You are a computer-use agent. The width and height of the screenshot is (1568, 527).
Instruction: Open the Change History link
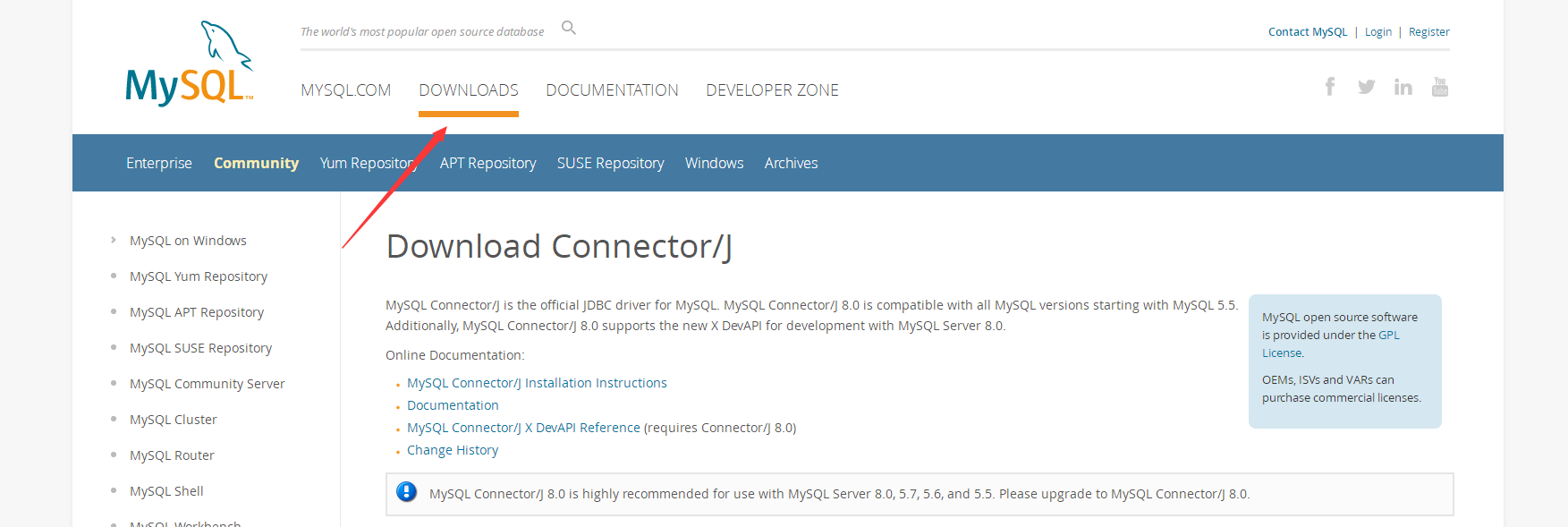pyautogui.click(x=453, y=450)
